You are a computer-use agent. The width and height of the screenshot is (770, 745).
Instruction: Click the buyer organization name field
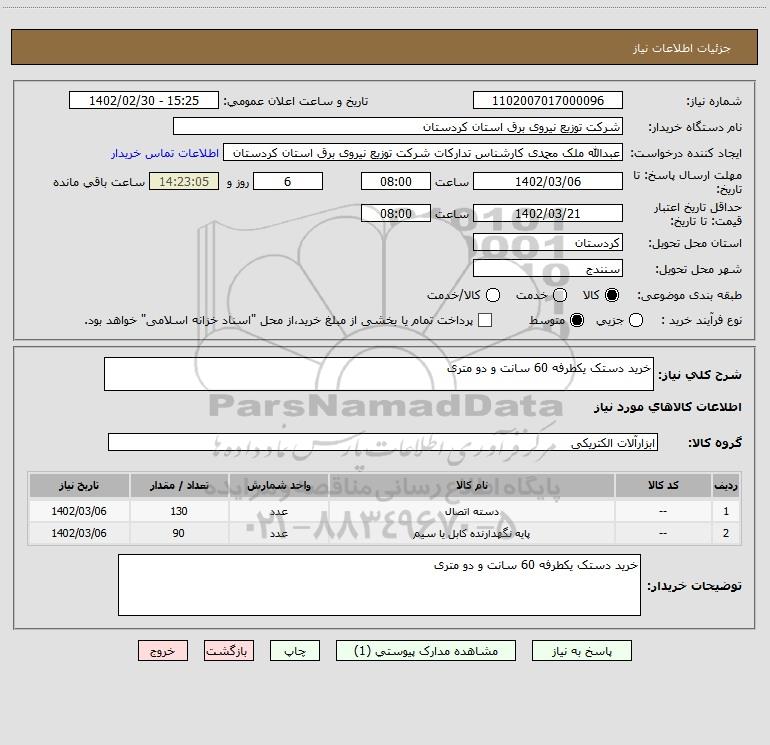click(x=398, y=126)
